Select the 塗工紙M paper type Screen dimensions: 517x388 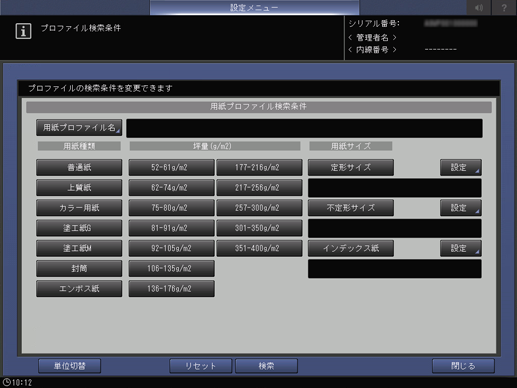79,248
